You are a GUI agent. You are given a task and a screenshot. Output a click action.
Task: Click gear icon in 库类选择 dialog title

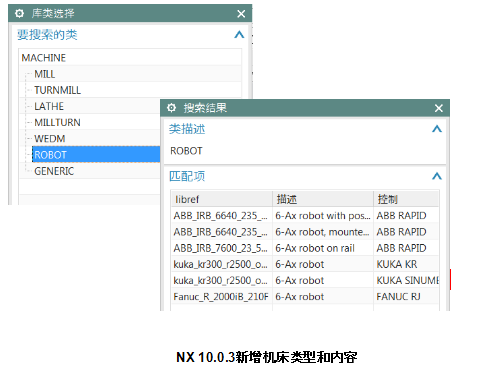[19, 13]
